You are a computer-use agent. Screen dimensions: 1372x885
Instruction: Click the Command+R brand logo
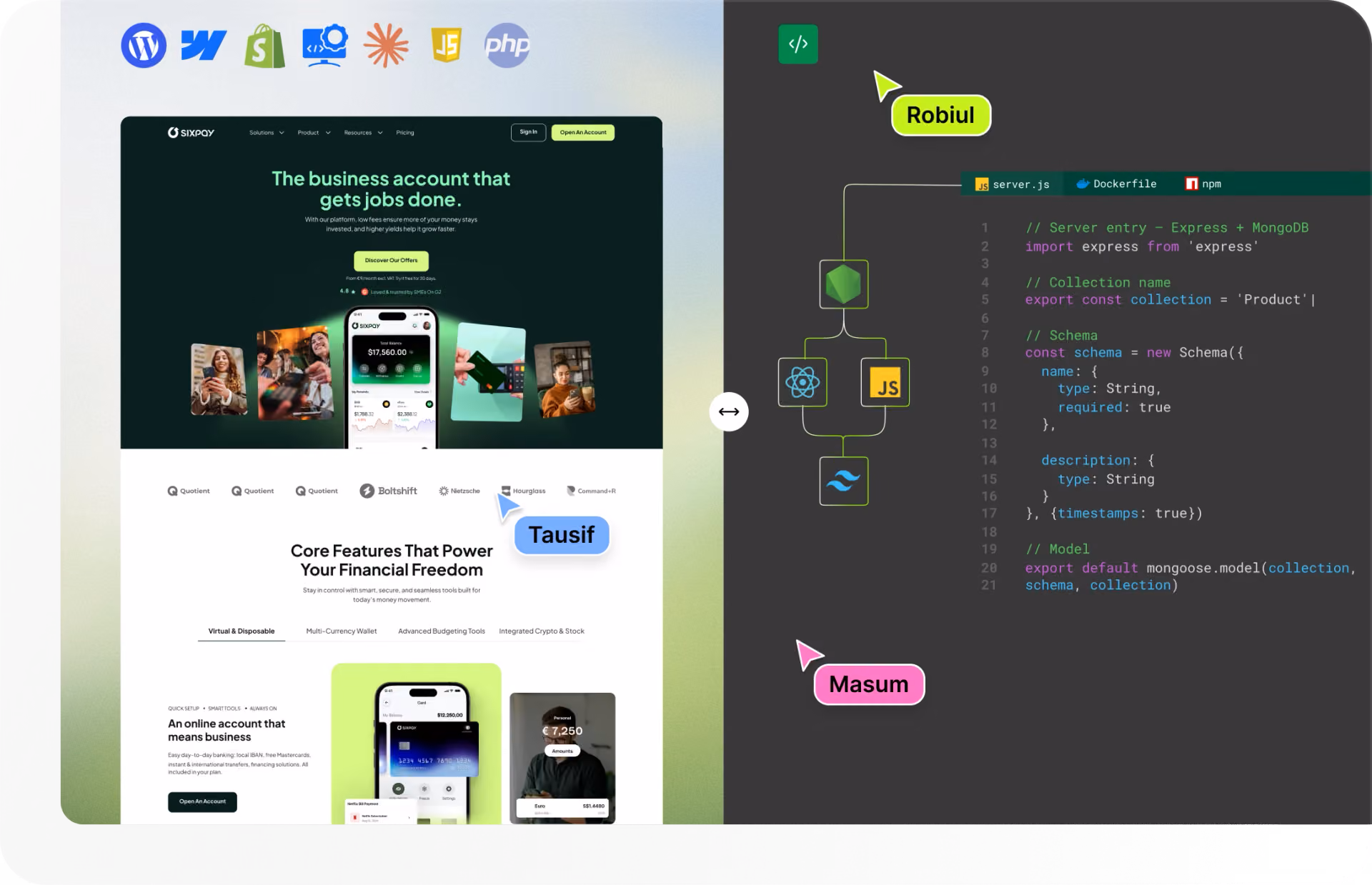[591, 491]
